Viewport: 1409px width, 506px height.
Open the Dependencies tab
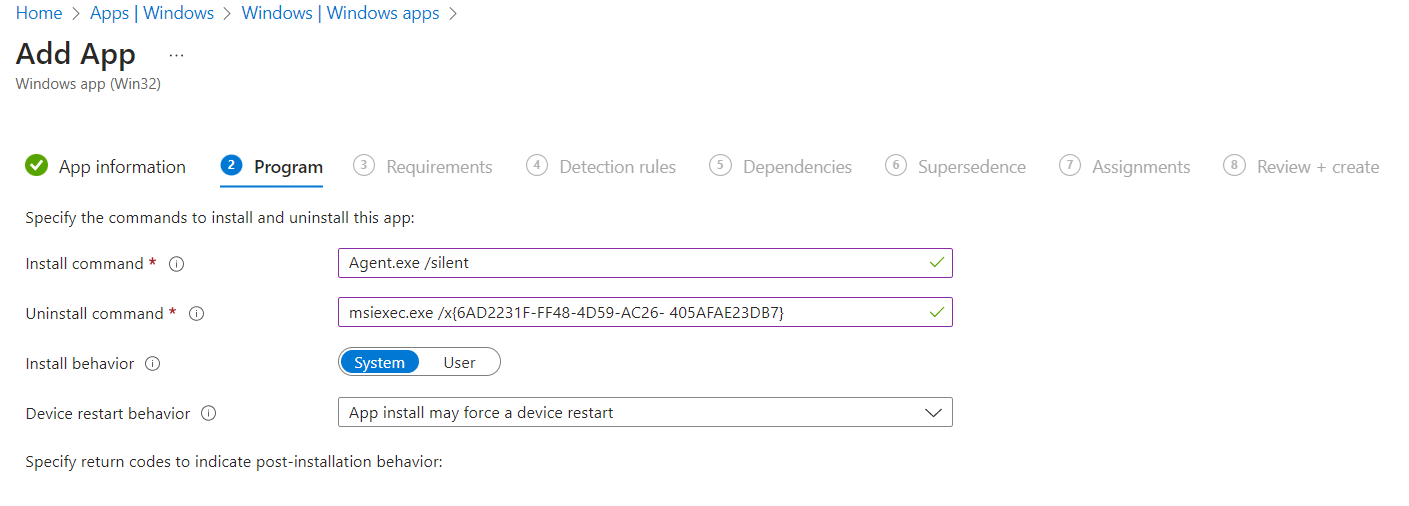pos(797,167)
